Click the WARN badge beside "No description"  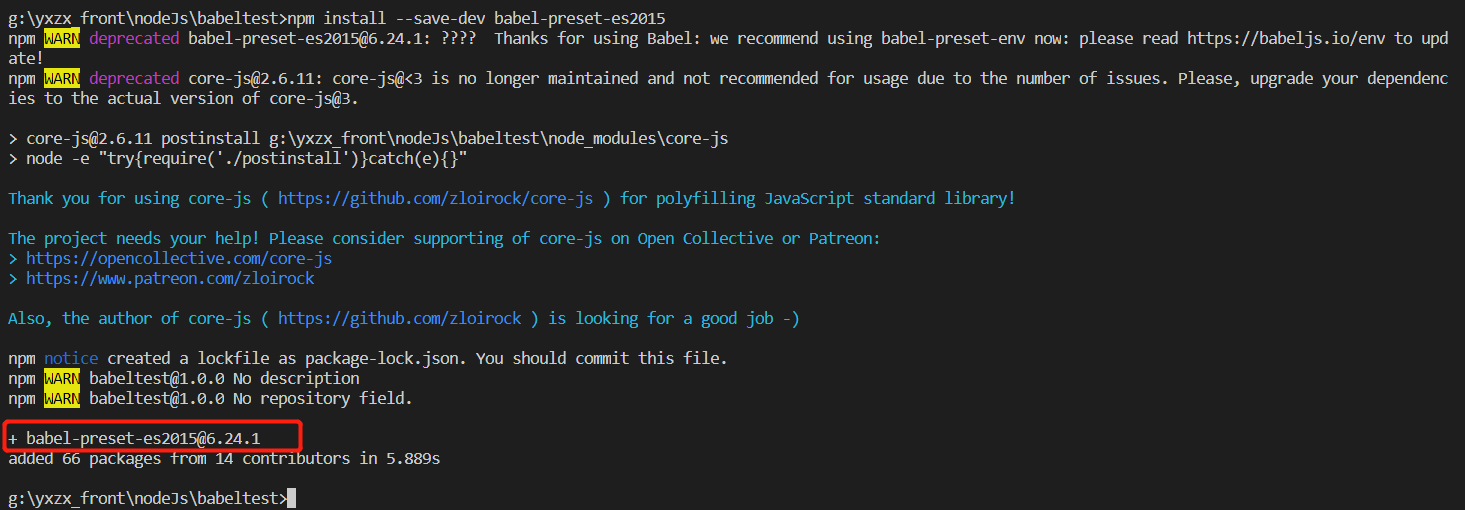tap(62, 378)
